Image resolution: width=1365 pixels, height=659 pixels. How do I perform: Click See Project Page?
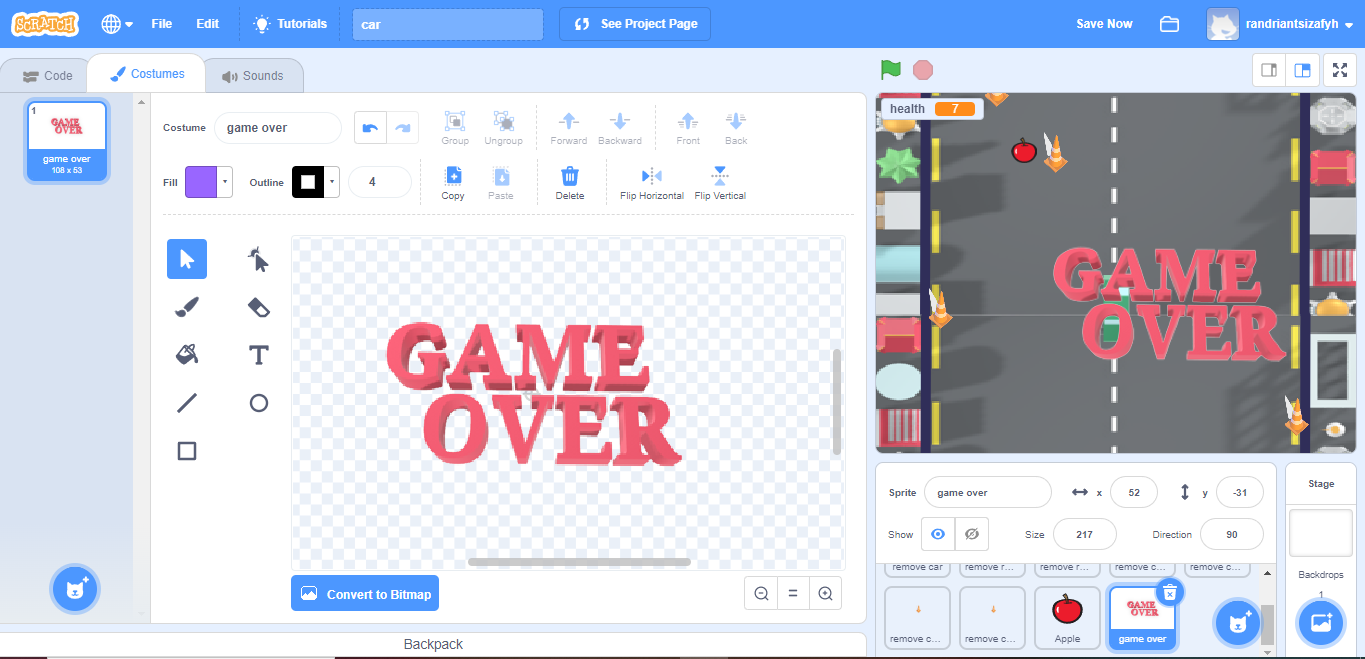634,23
